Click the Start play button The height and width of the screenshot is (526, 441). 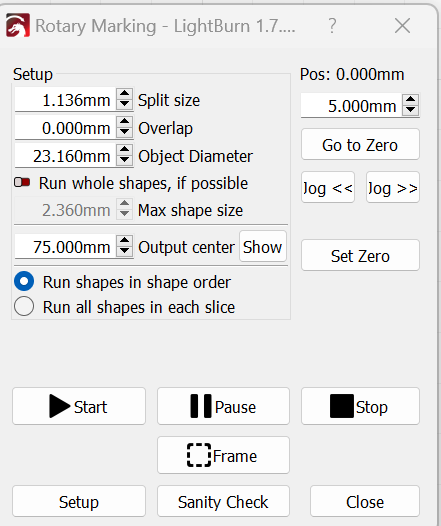tap(79, 406)
